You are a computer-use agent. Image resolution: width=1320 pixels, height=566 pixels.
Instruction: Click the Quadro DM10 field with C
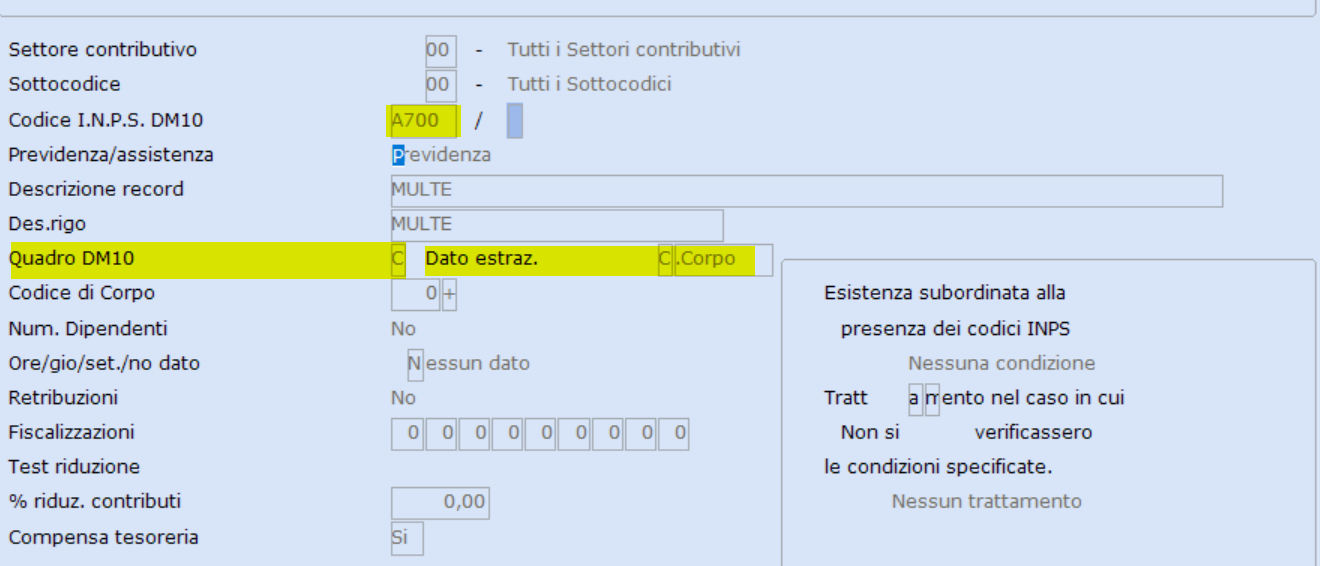point(398,259)
